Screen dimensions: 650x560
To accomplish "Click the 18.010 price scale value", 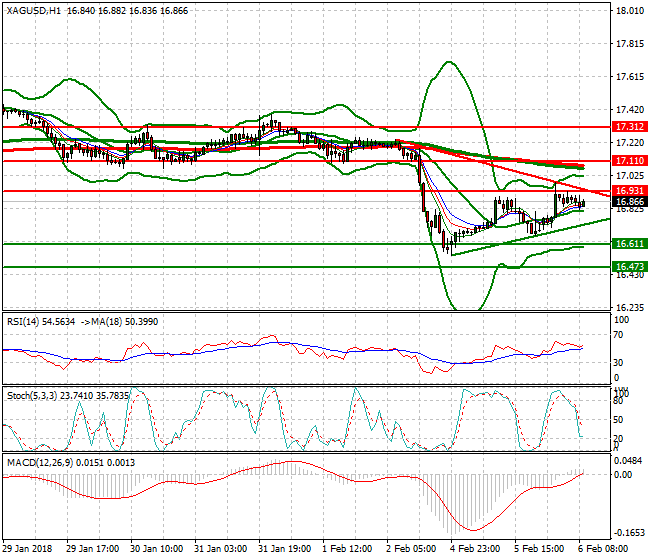I will (629, 11).
